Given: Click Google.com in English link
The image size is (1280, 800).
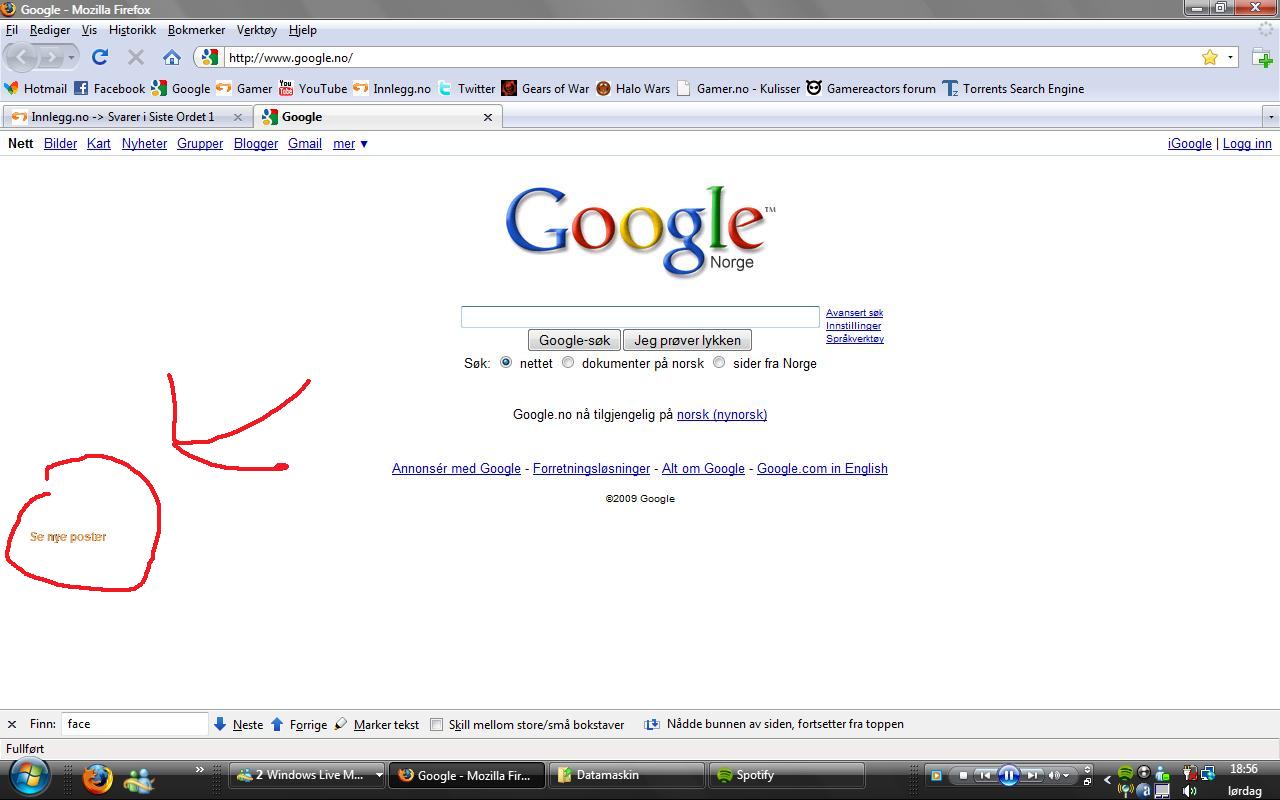Looking at the screenshot, I should [822, 468].
